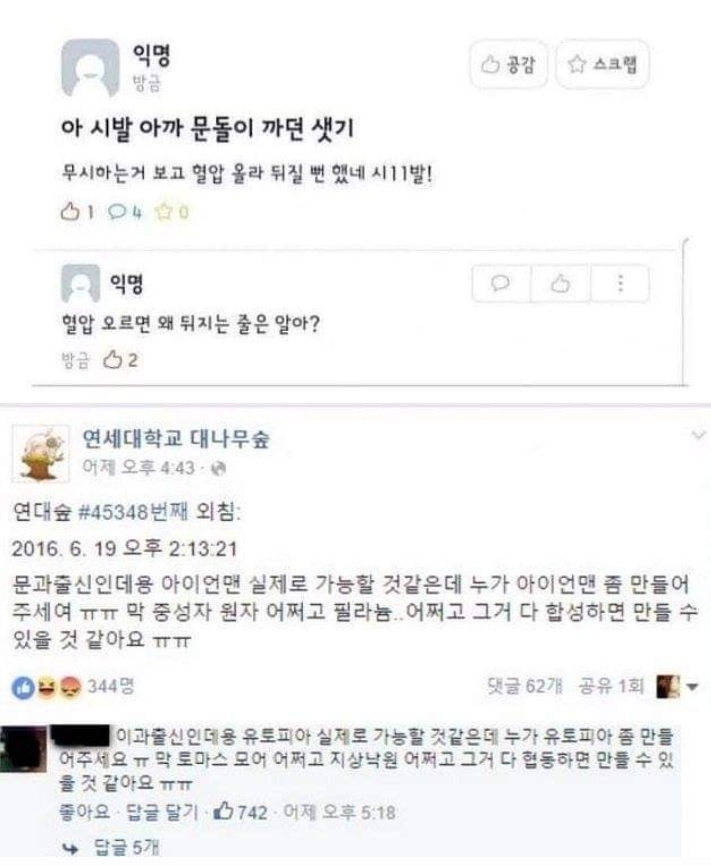Click the post's scrap star count icon

click(164, 212)
